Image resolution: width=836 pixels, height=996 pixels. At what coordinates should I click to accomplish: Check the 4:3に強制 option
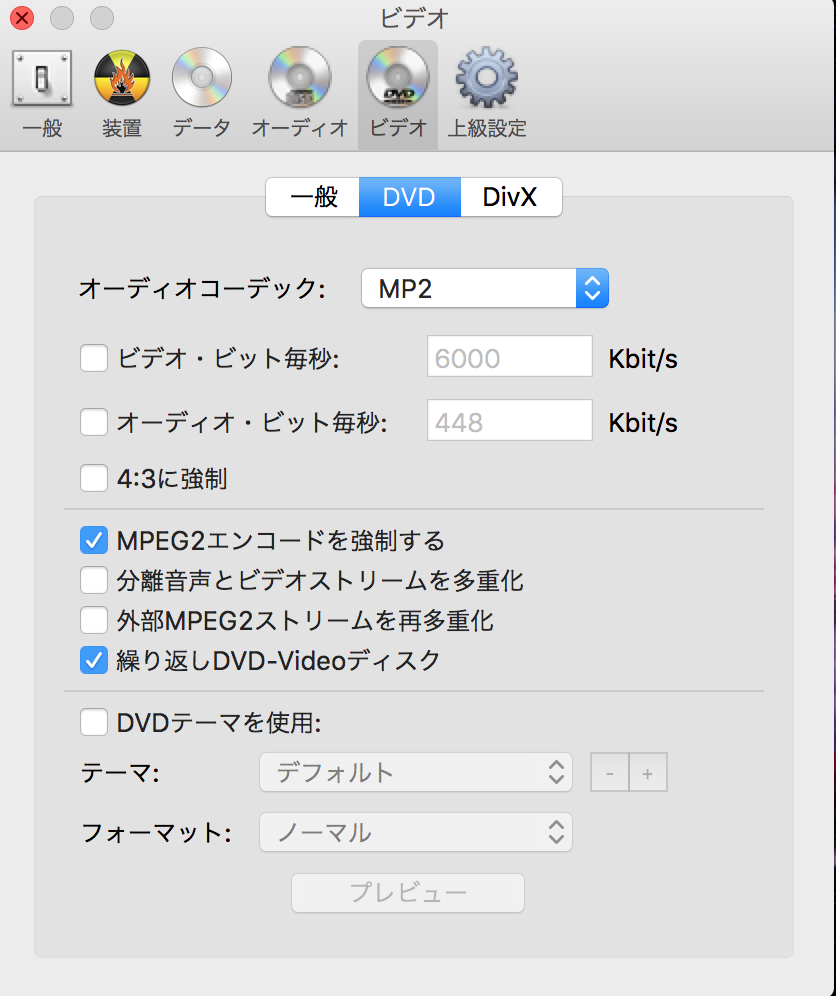tap(94, 478)
